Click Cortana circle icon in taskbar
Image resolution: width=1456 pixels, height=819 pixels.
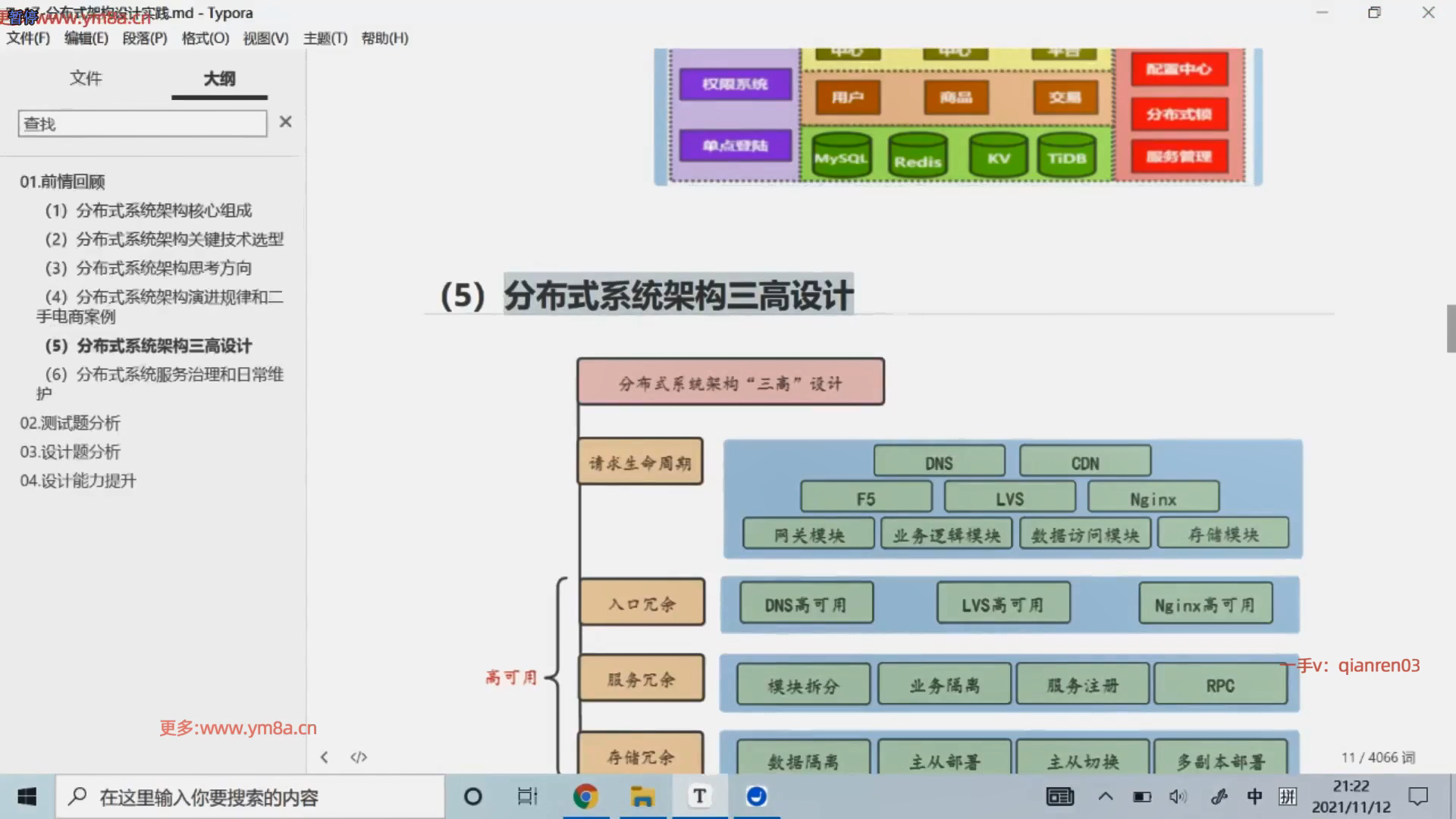click(x=472, y=796)
